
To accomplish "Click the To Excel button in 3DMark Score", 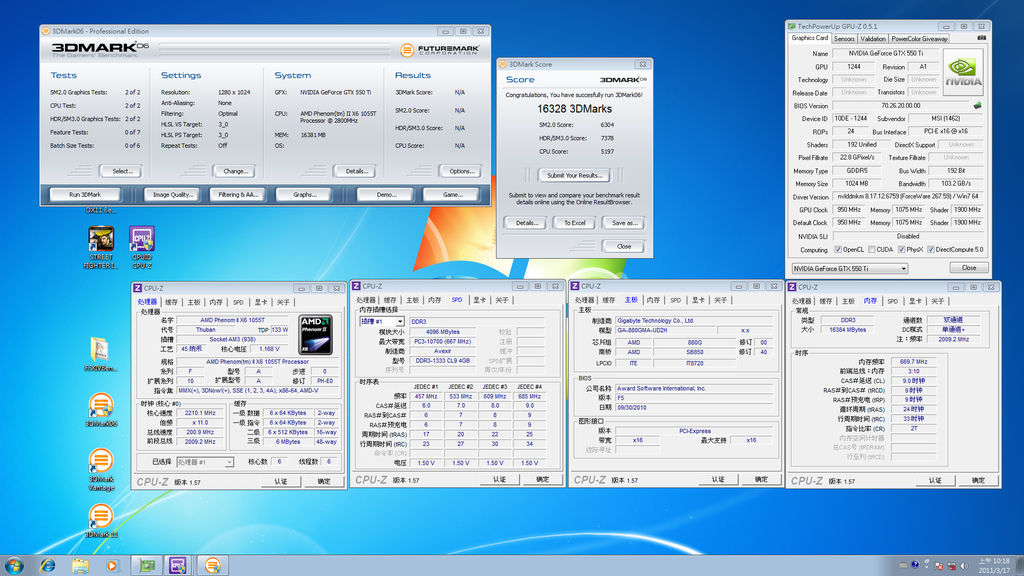I will [575, 223].
